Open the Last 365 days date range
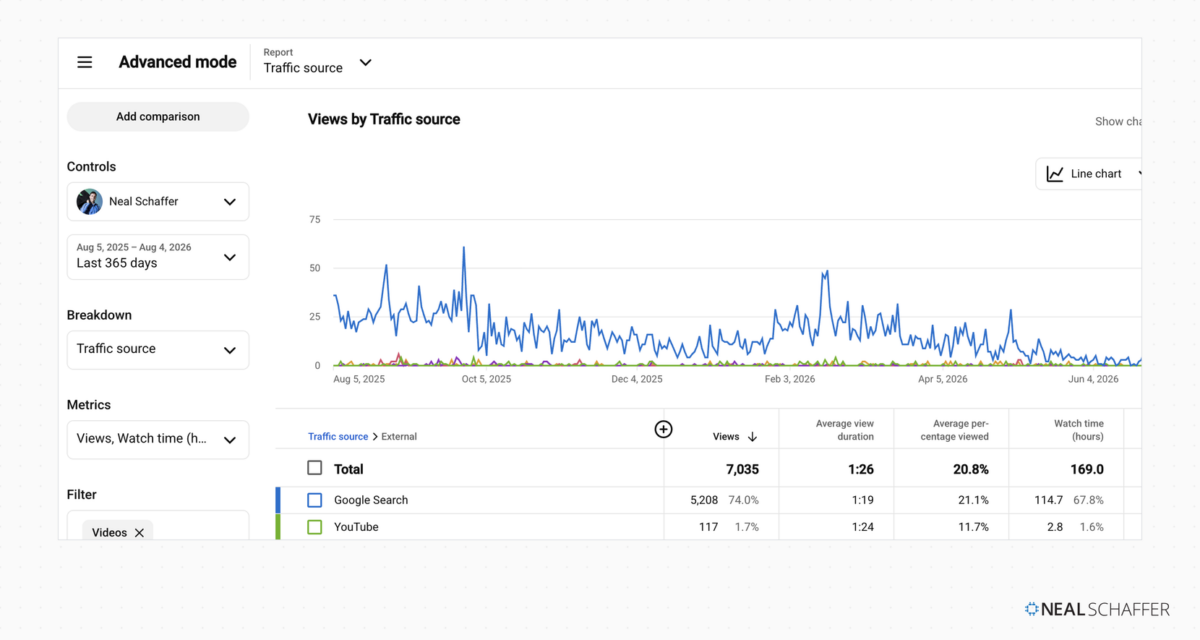Image resolution: width=1200 pixels, height=640 pixels. click(158, 257)
